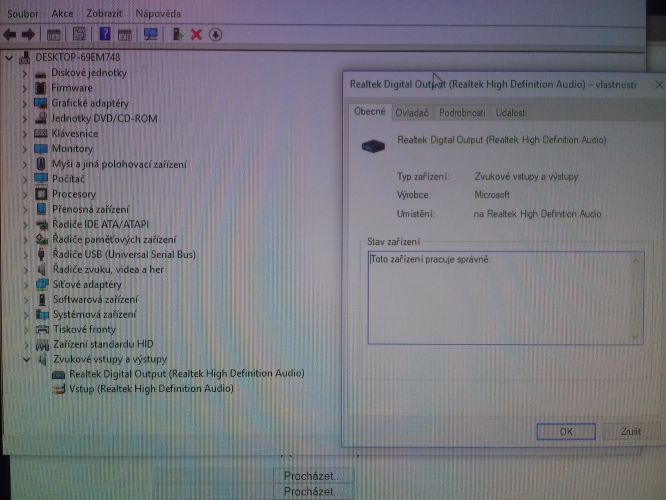Click the action pane toolbar icon
Screen dimensions: 666x500
click(x=124, y=35)
